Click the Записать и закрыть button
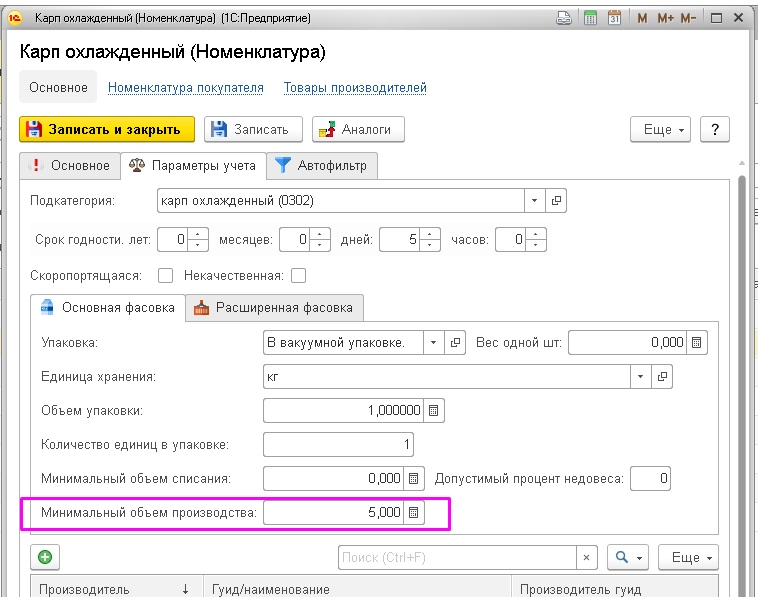This screenshot has width=758, height=597. pos(107,129)
